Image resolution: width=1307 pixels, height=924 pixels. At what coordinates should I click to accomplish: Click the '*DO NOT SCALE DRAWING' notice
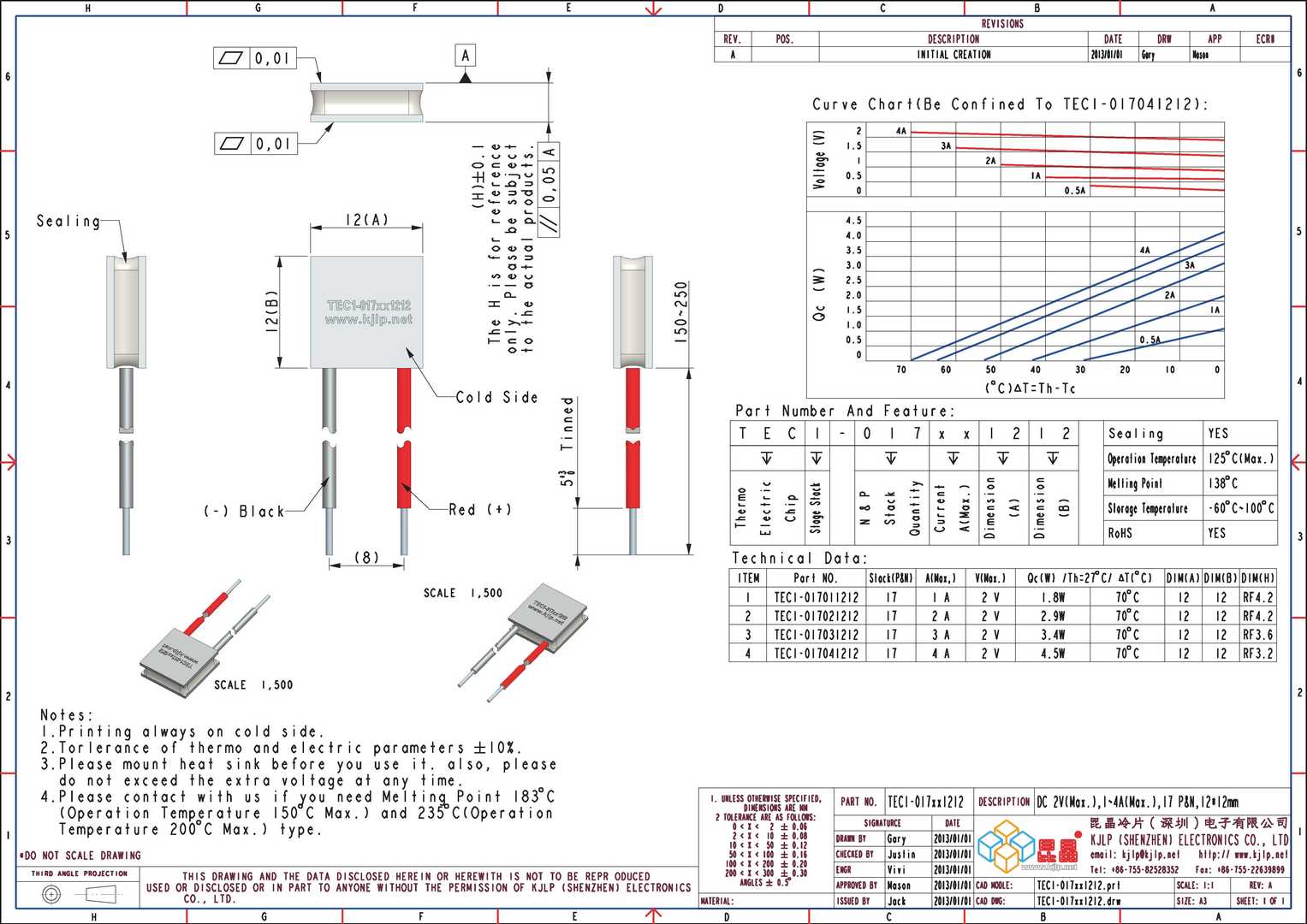80,856
